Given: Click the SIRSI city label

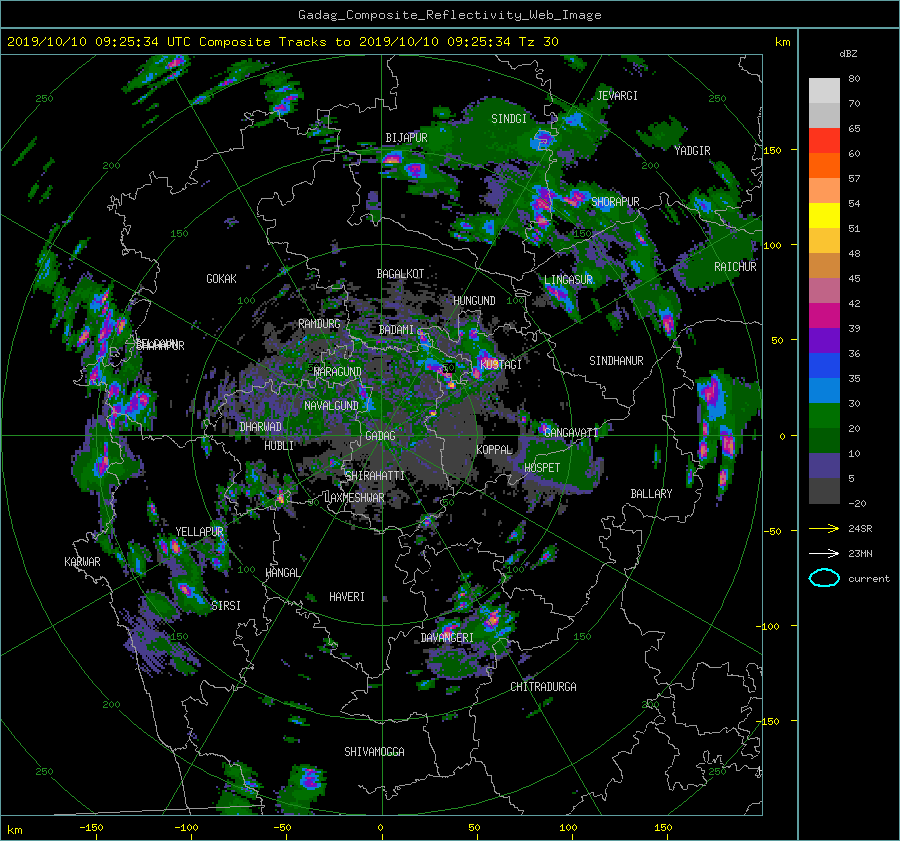Looking at the screenshot, I should pyautogui.click(x=226, y=606).
